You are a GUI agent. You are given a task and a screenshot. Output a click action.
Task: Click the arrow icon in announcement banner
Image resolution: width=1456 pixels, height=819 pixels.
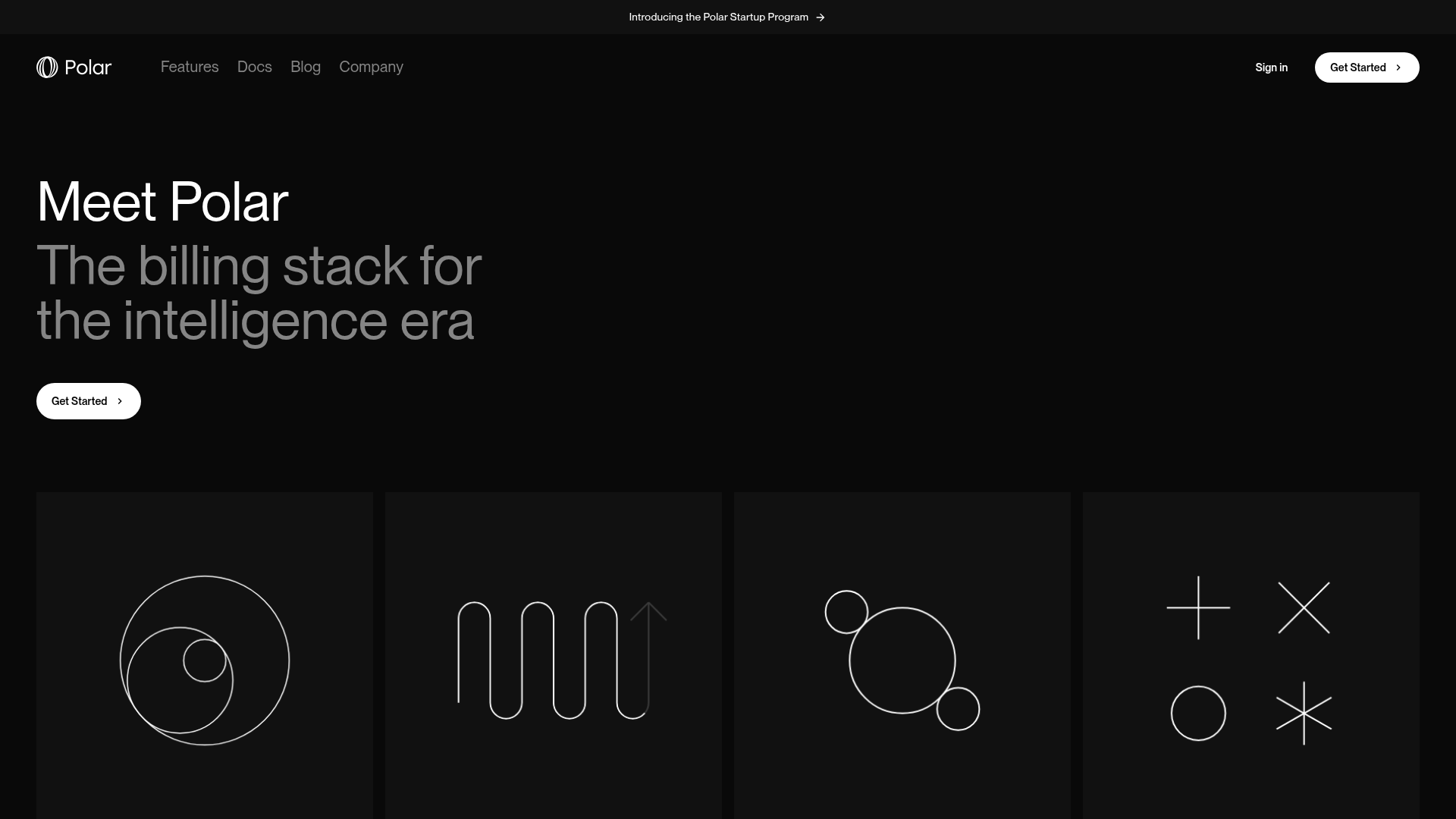(820, 17)
